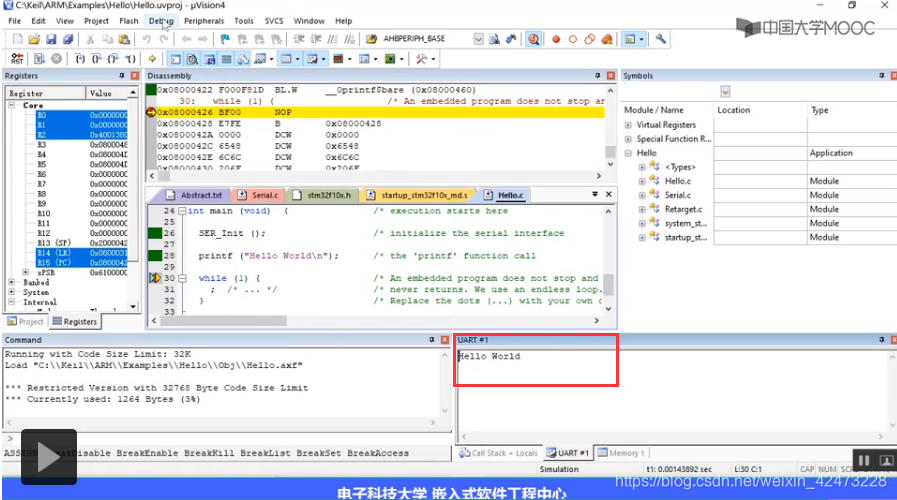Disable all breakpoints icon
Screen dimensions: 897x500
click(590, 39)
